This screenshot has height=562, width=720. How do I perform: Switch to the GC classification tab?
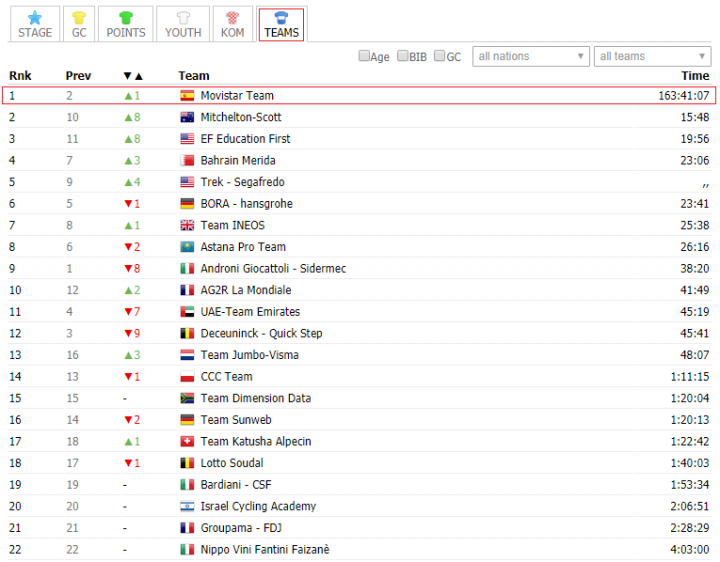pyautogui.click(x=79, y=24)
